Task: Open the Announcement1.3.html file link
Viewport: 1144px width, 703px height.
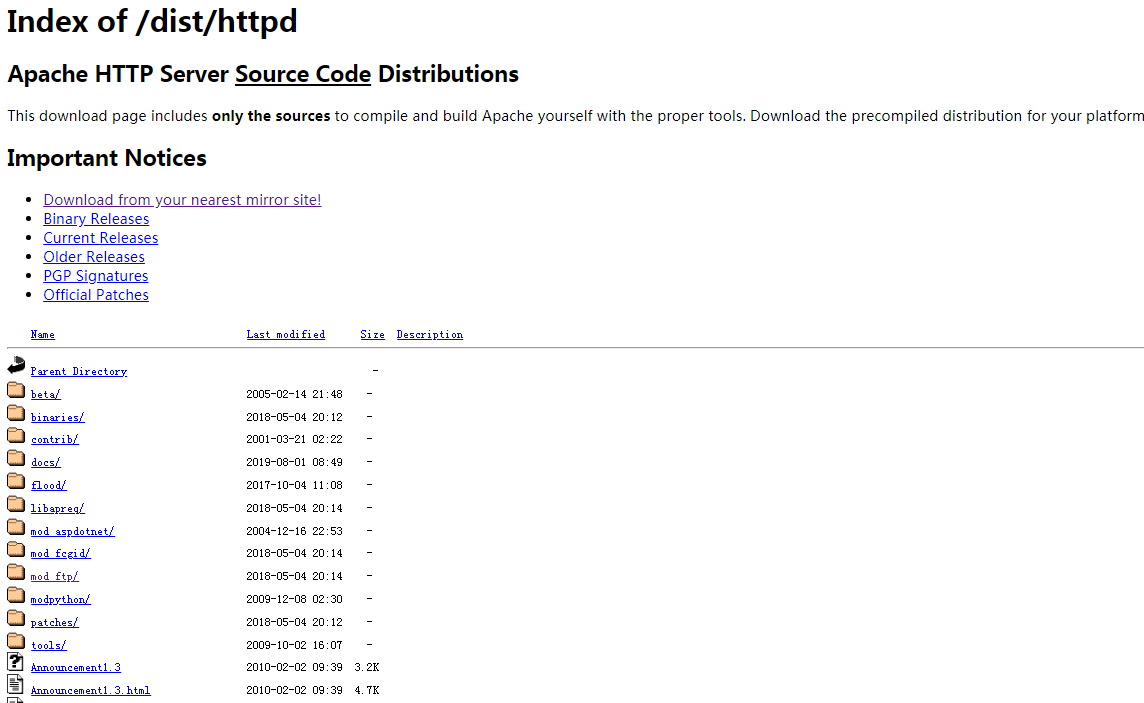Action: pyautogui.click(x=90, y=690)
